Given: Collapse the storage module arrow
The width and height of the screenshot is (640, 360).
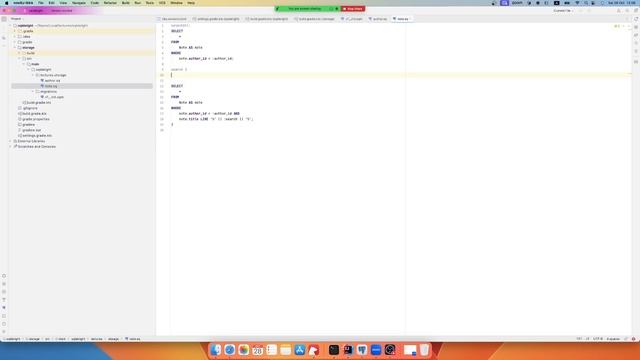Looking at the screenshot, I should pyautogui.click(x=15, y=48).
